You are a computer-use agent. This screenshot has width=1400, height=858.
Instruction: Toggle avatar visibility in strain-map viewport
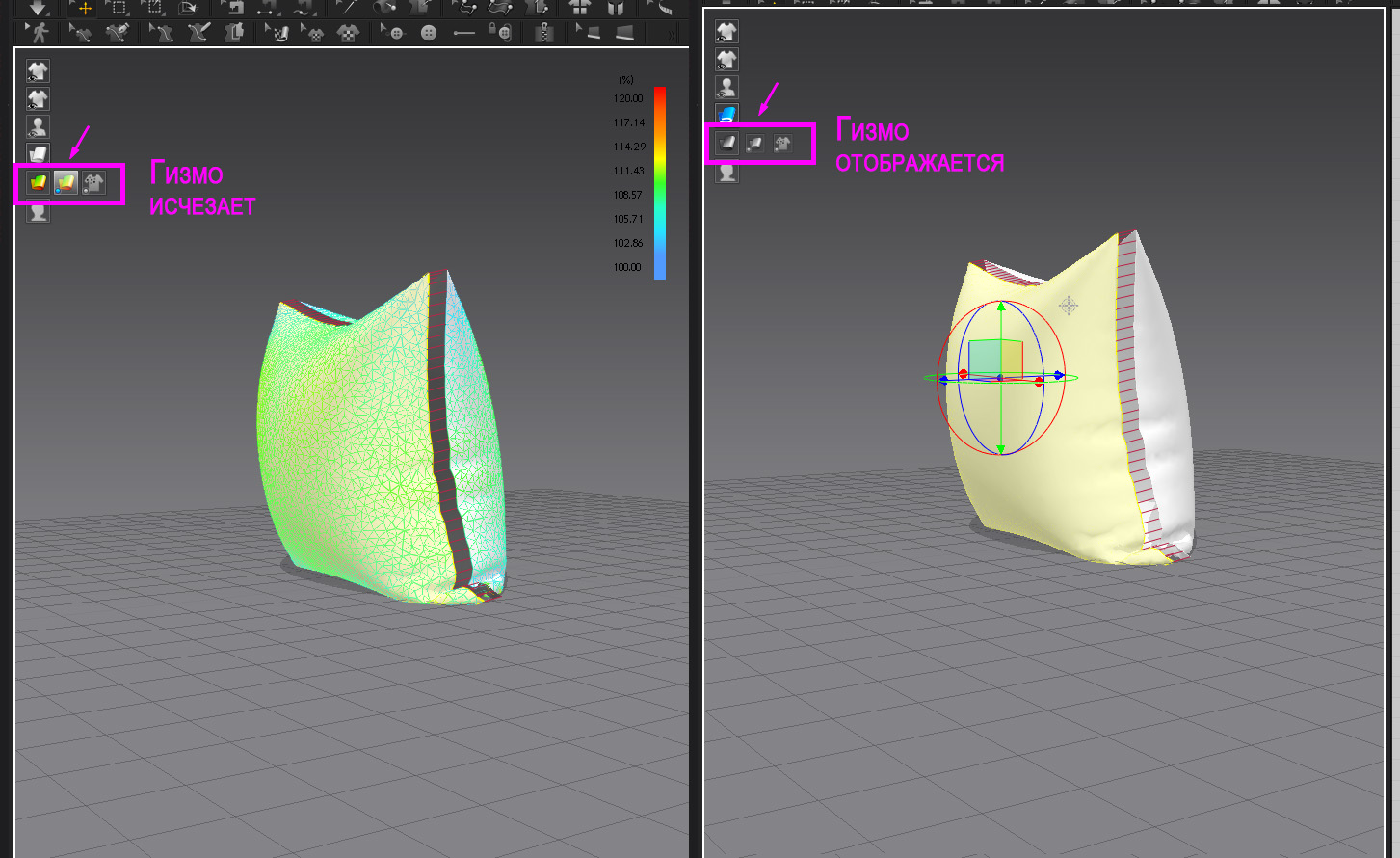(x=38, y=126)
